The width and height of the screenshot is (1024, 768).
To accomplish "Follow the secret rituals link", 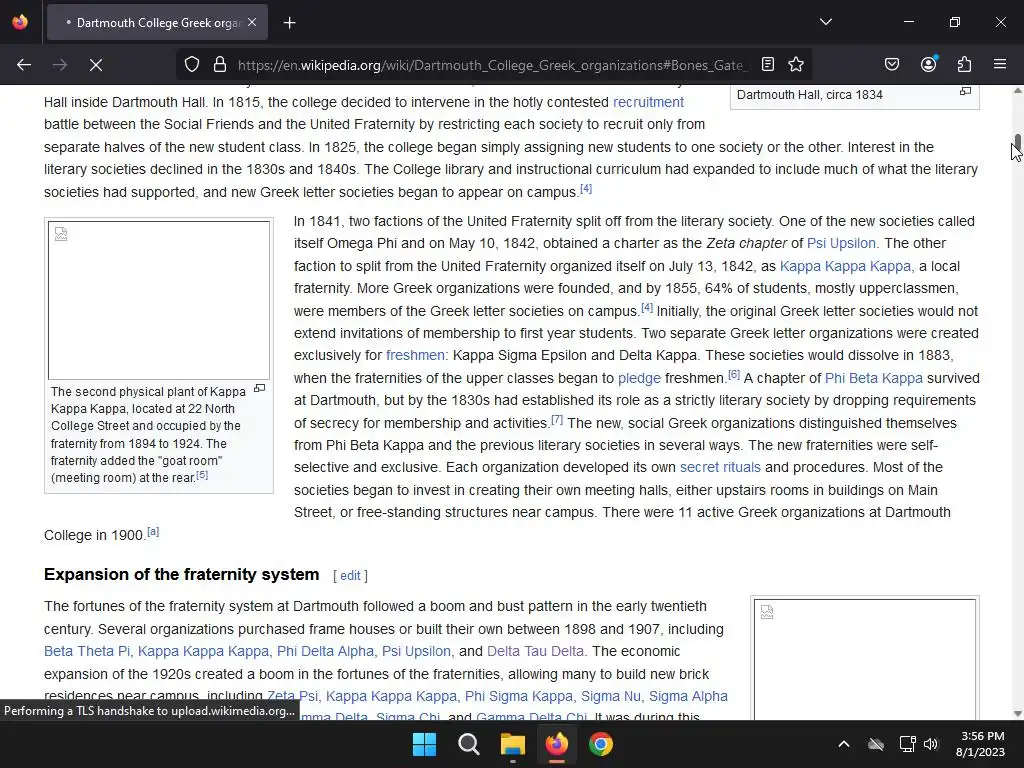I will (720, 467).
